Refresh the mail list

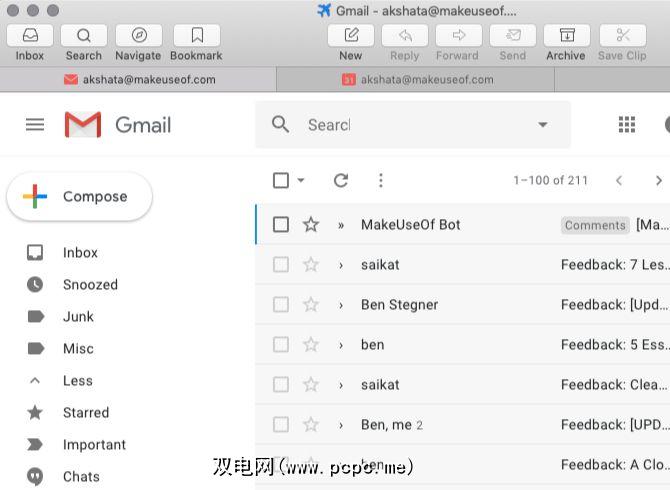click(x=341, y=180)
